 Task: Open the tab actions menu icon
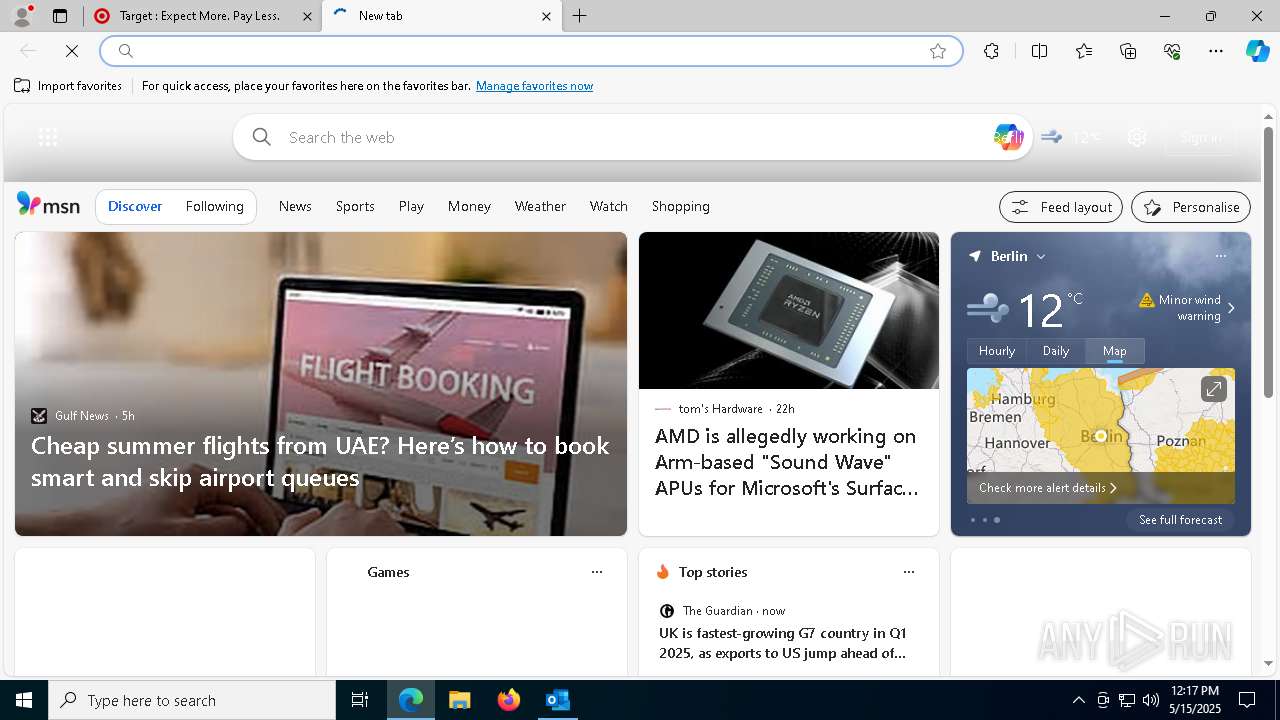tap(60, 16)
